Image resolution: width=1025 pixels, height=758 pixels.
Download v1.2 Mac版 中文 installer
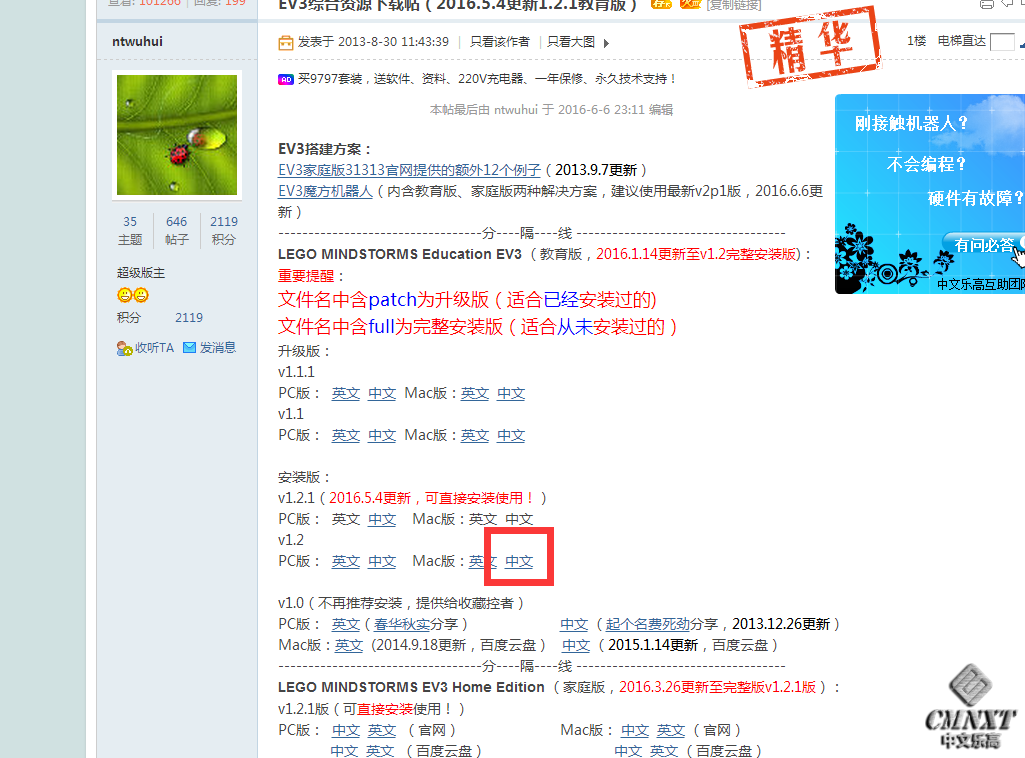[519, 561]
